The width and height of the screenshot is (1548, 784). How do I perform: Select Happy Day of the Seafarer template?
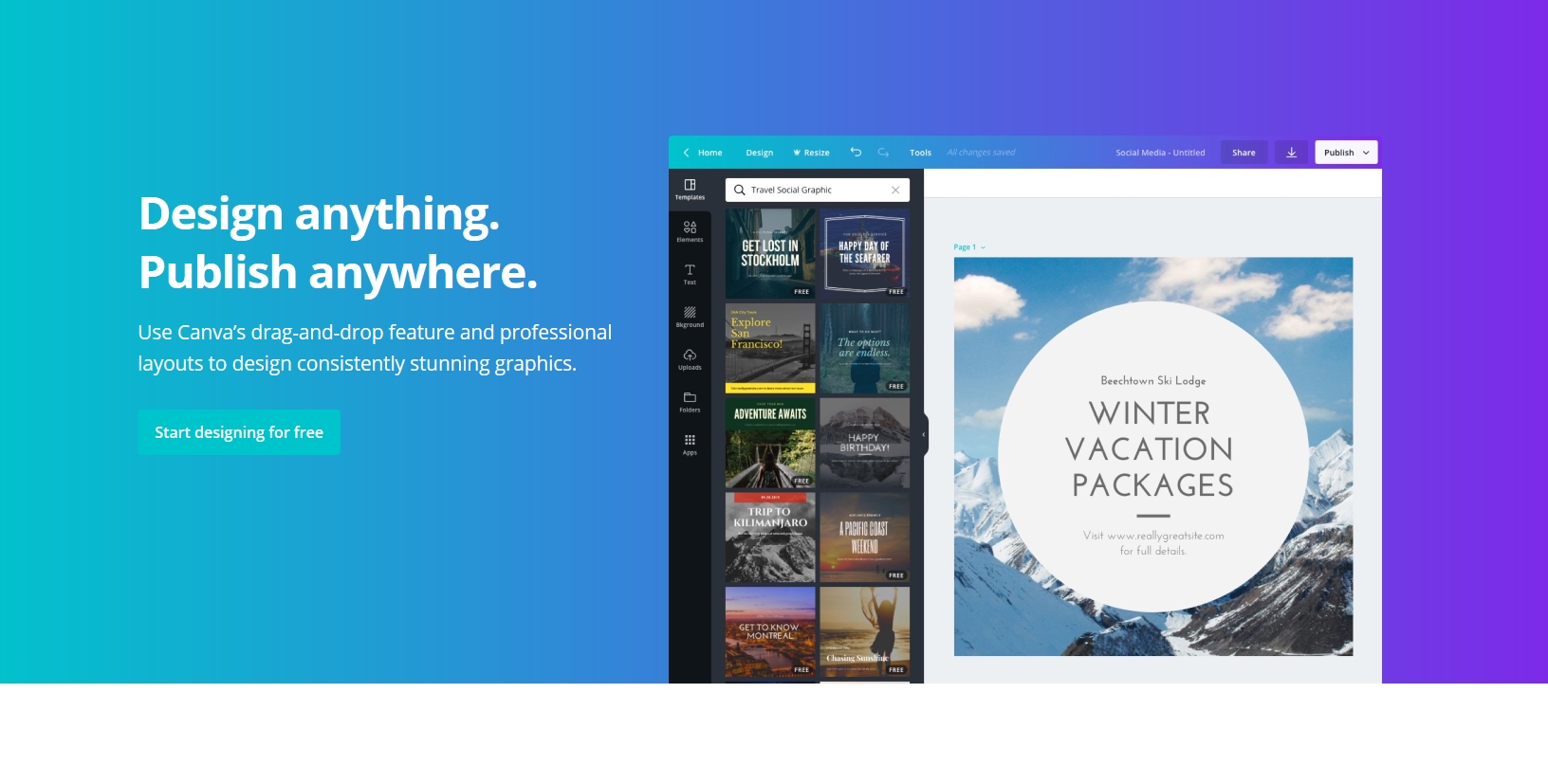tap(864, 253)
